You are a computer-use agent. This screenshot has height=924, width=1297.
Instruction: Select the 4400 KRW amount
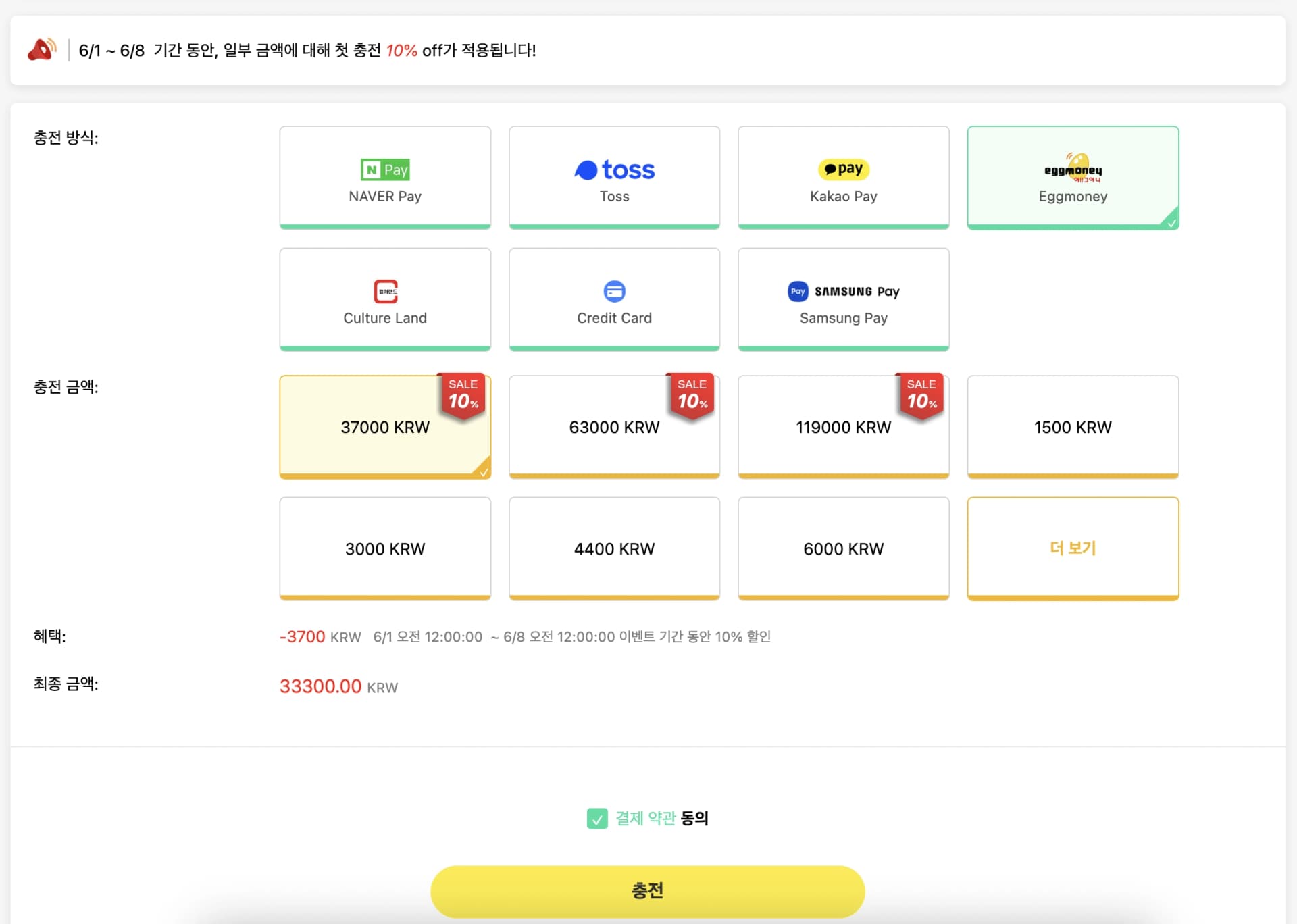[x=614, y=548]
